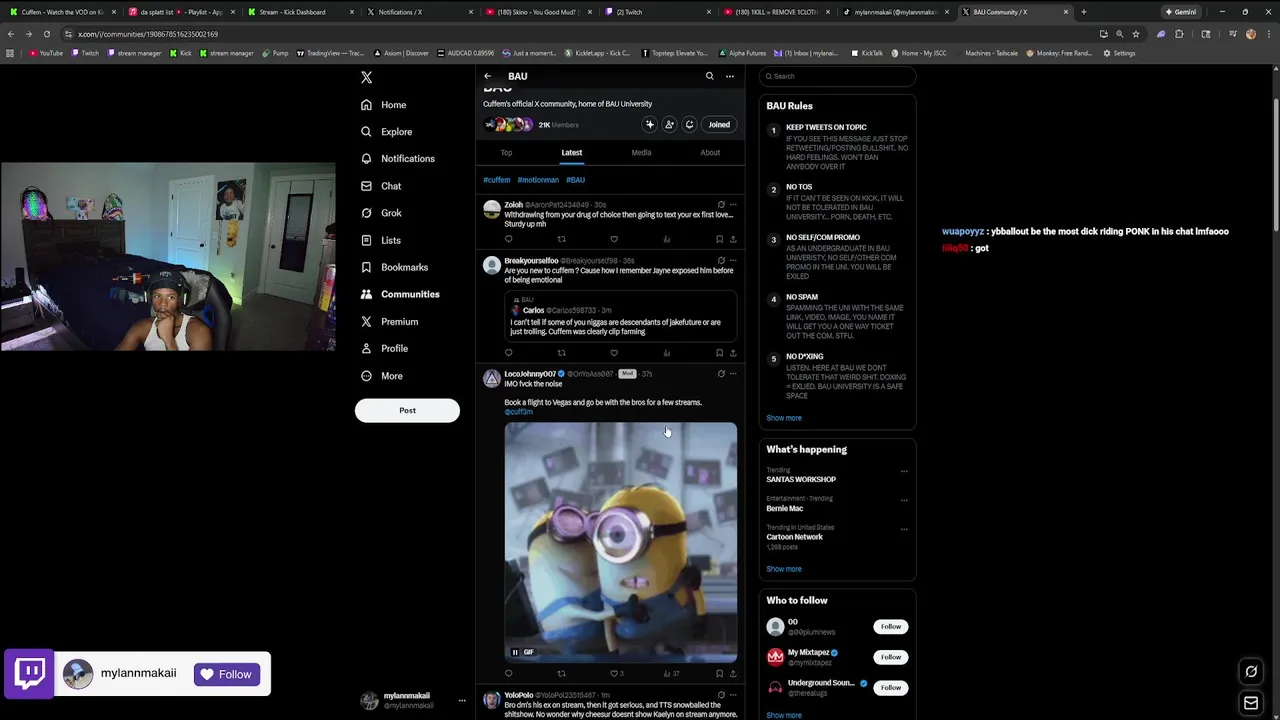This screenshot has width=1280, height=720.
Task: Follow the OO account
Action: (x=891, y=627)
